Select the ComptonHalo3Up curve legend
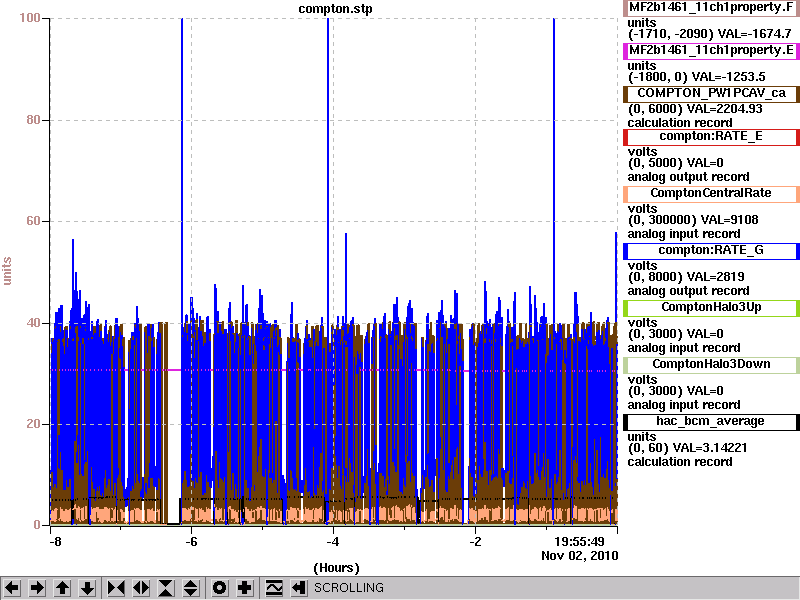 click(711, 308)
